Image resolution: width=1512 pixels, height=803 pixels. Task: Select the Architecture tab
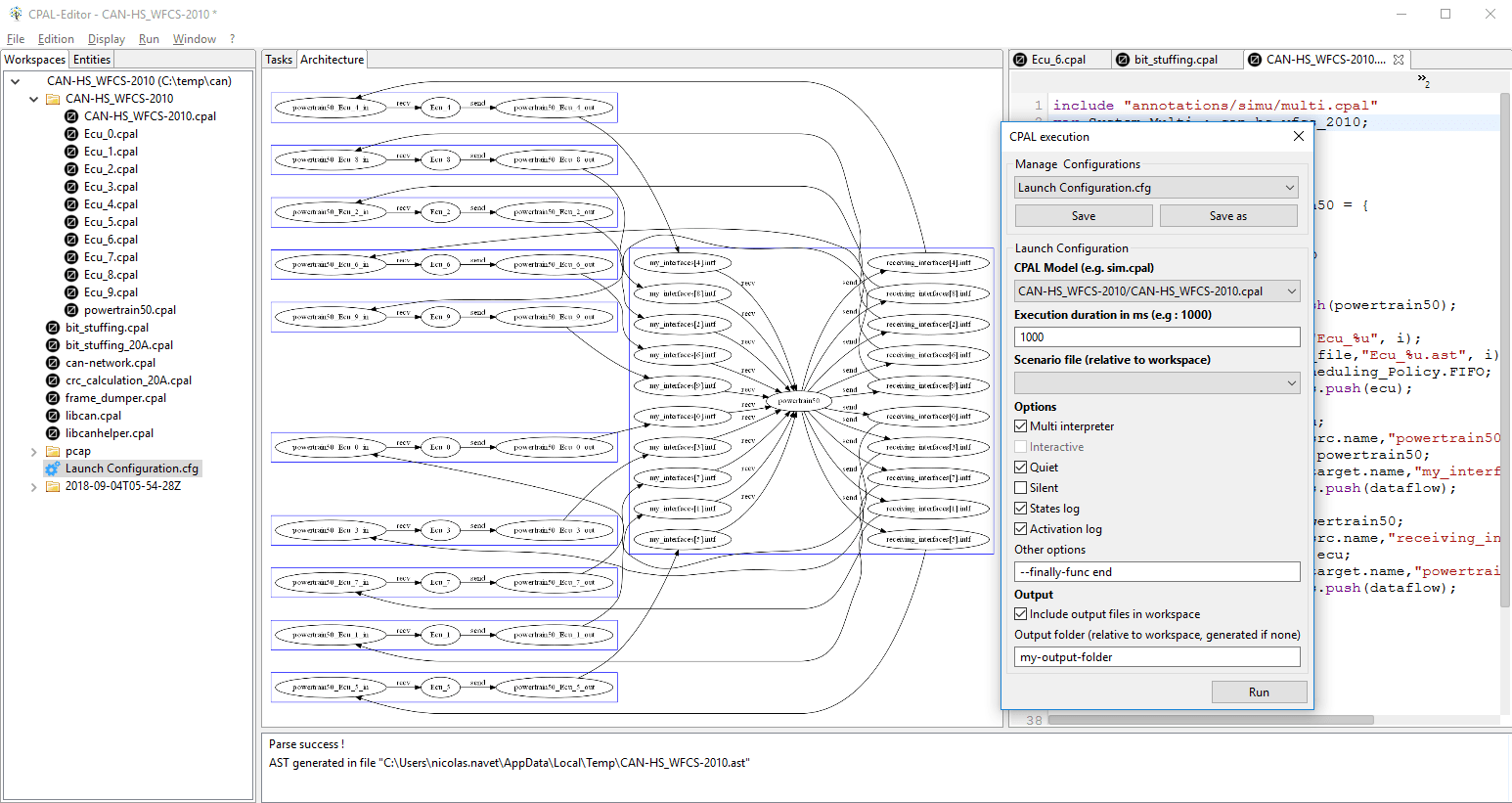pos(332,60)
